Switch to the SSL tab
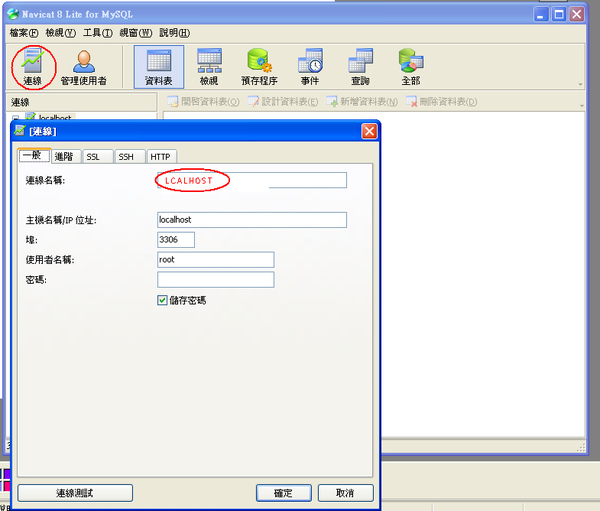Image resolution: width=600 pixels, height=511 pixels. click(98, 157)
